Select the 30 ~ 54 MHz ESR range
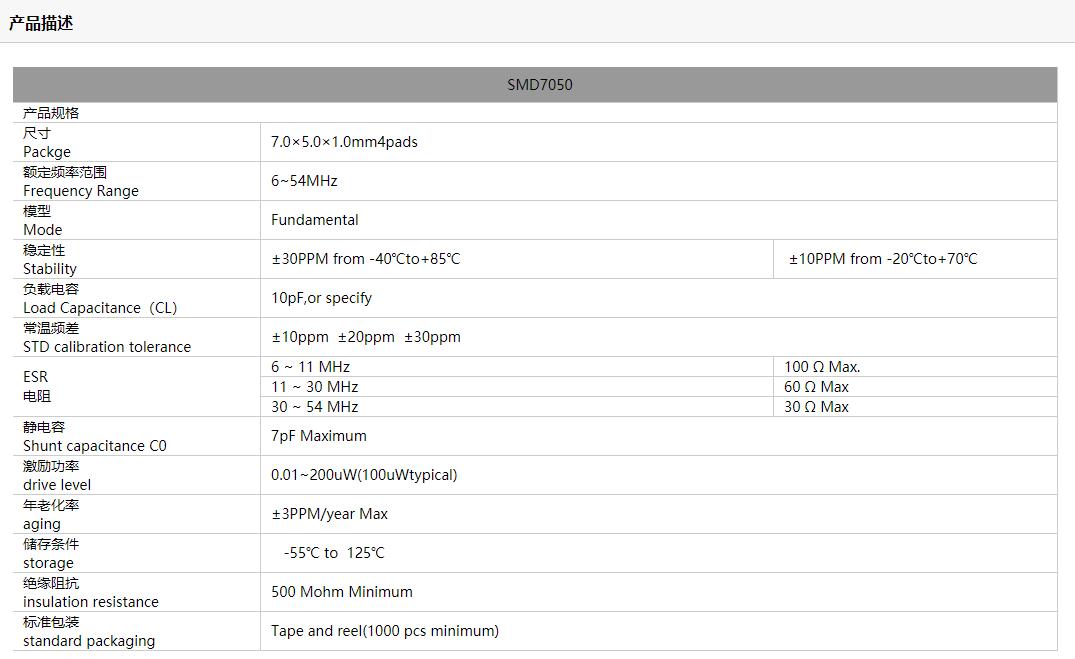Image resolution: width=1075 pixels, height=659 pixels. pyautogui.click(x=314, y=407)
